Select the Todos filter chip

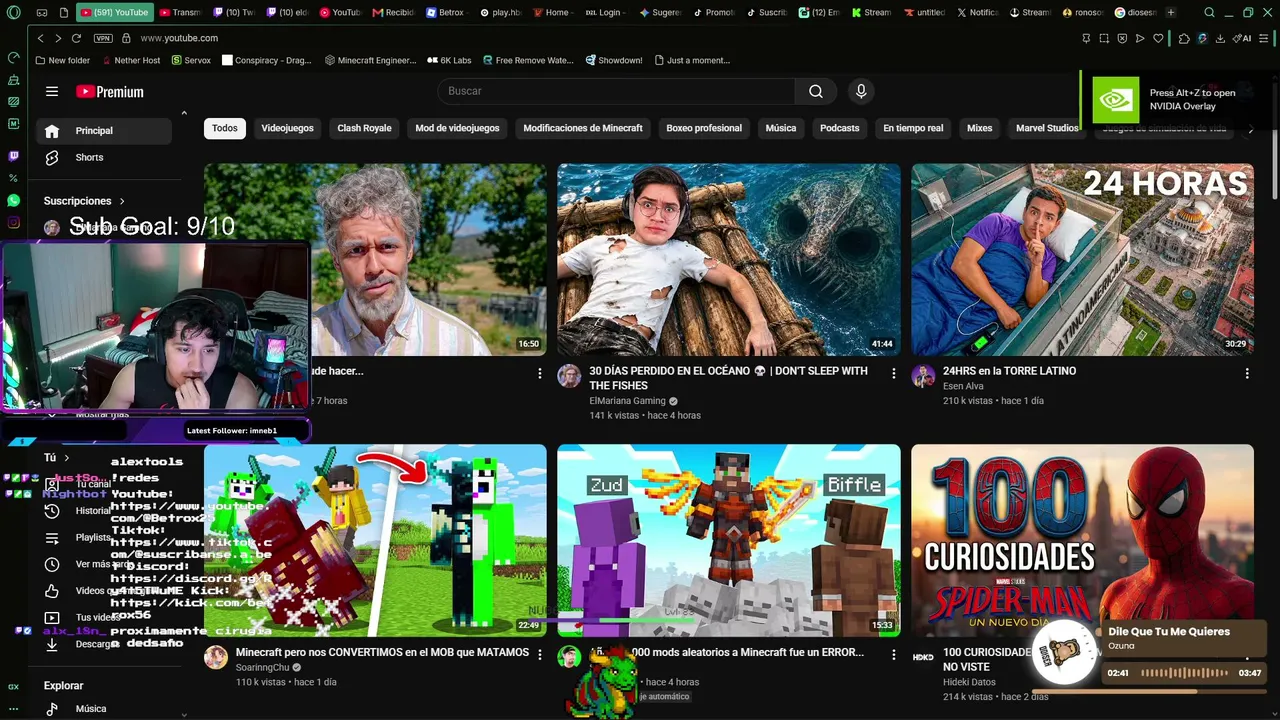pyautogui.click(x=225, y=128)
